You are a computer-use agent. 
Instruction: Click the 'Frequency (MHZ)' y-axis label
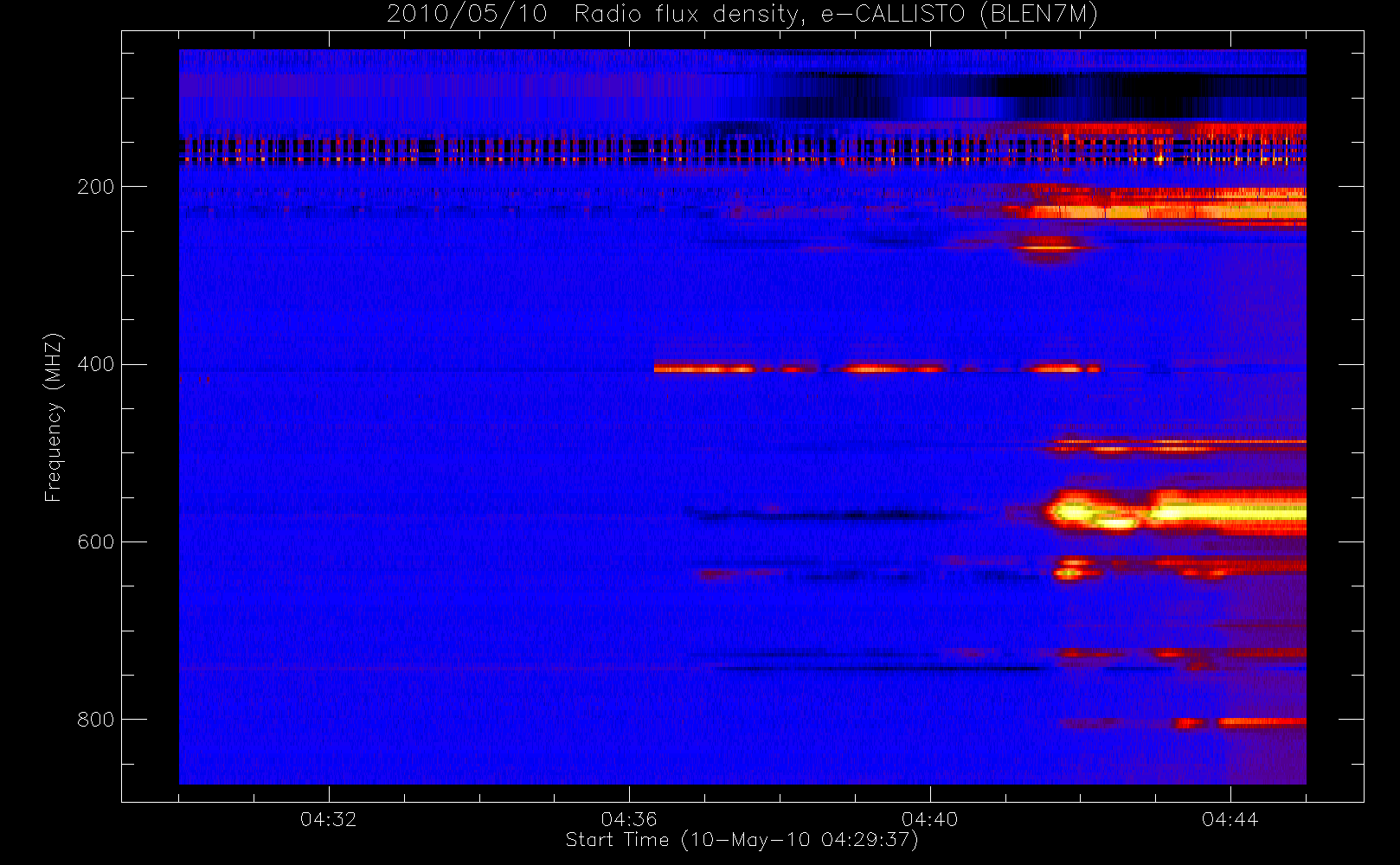54,416
